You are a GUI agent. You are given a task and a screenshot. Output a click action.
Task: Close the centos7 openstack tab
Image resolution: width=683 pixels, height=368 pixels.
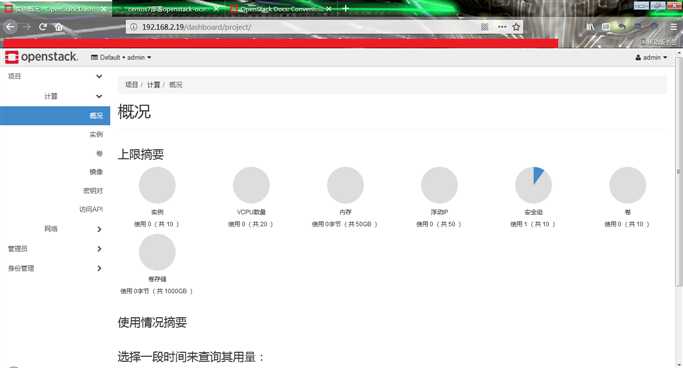[216, 9]
